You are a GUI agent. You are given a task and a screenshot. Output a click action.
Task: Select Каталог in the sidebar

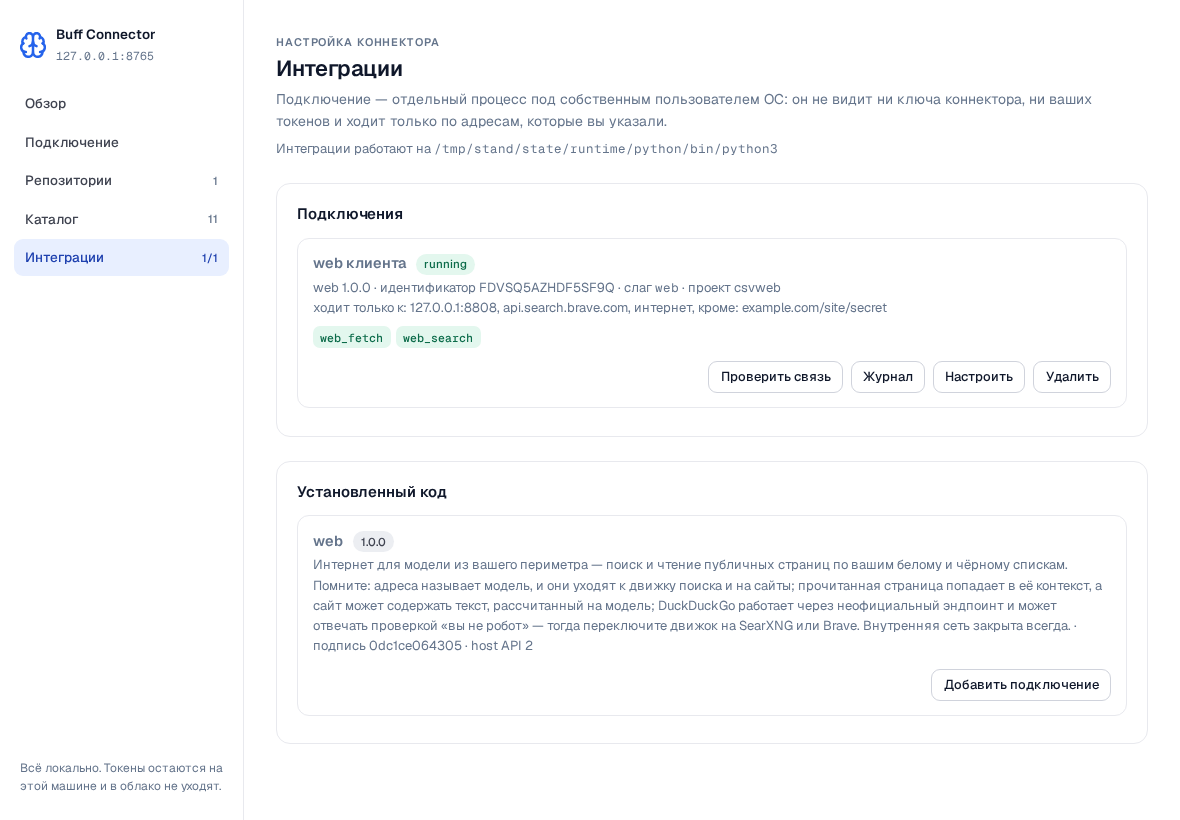[x=121, y=220]
